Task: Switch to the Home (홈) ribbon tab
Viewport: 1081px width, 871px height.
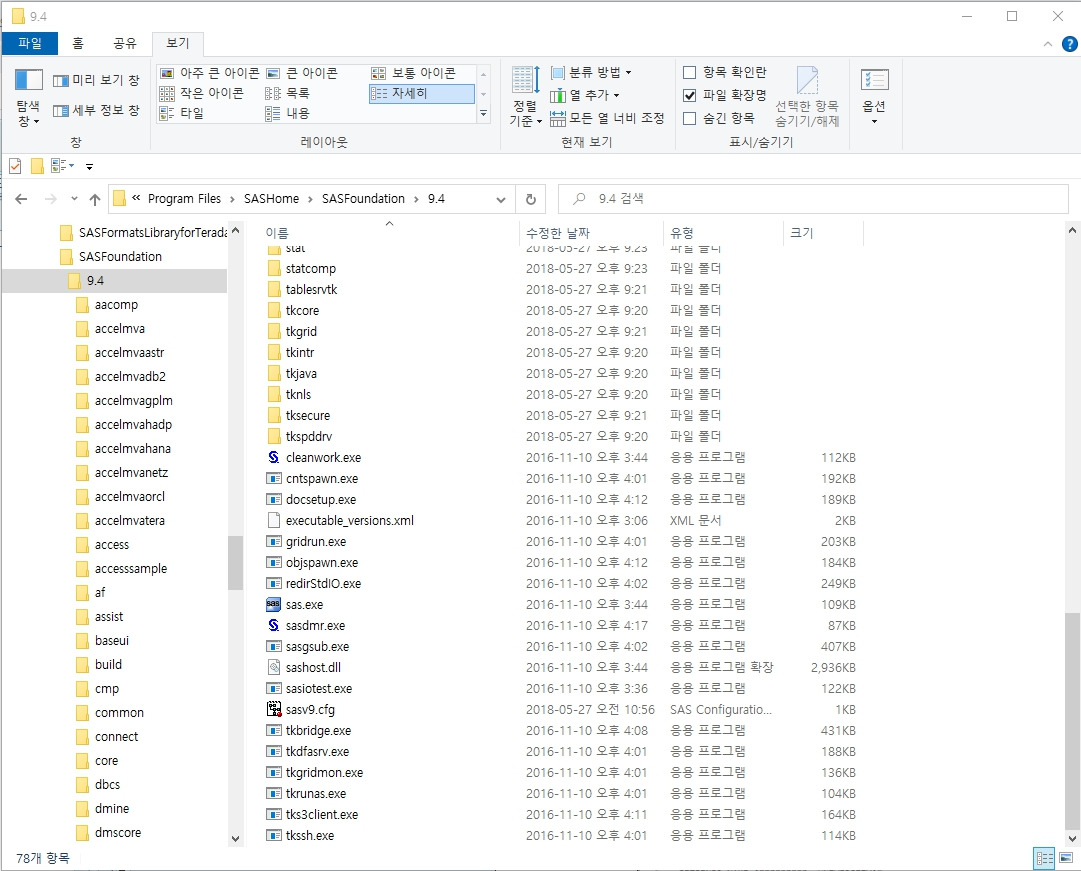Action: pos(78,43)
